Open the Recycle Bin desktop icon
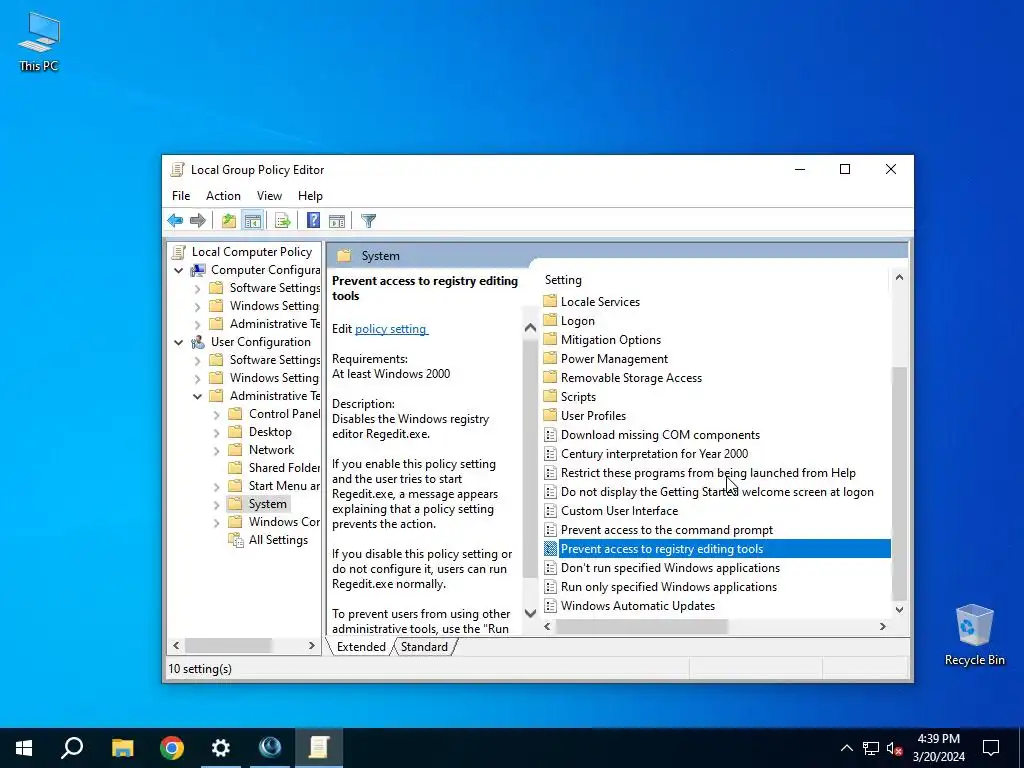The width and height of the screenshot is (1024, 768). (x=974, y=635)
